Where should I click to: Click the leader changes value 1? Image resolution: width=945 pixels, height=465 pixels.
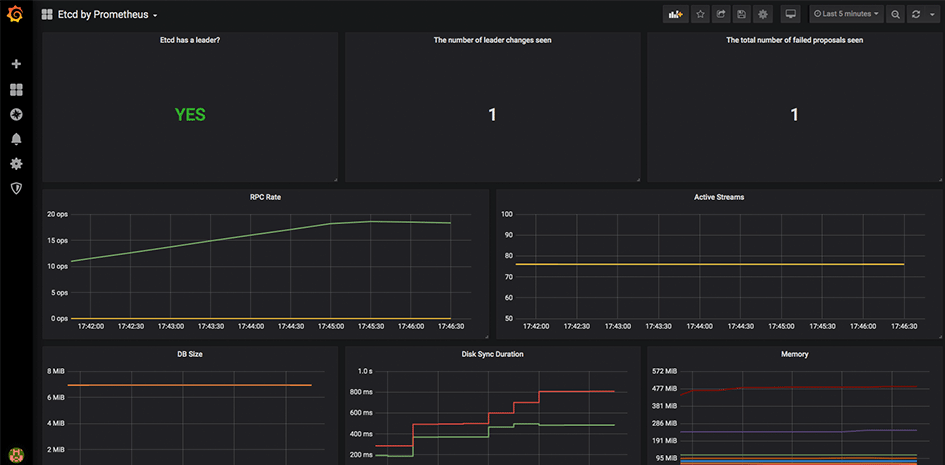point(492,114)
